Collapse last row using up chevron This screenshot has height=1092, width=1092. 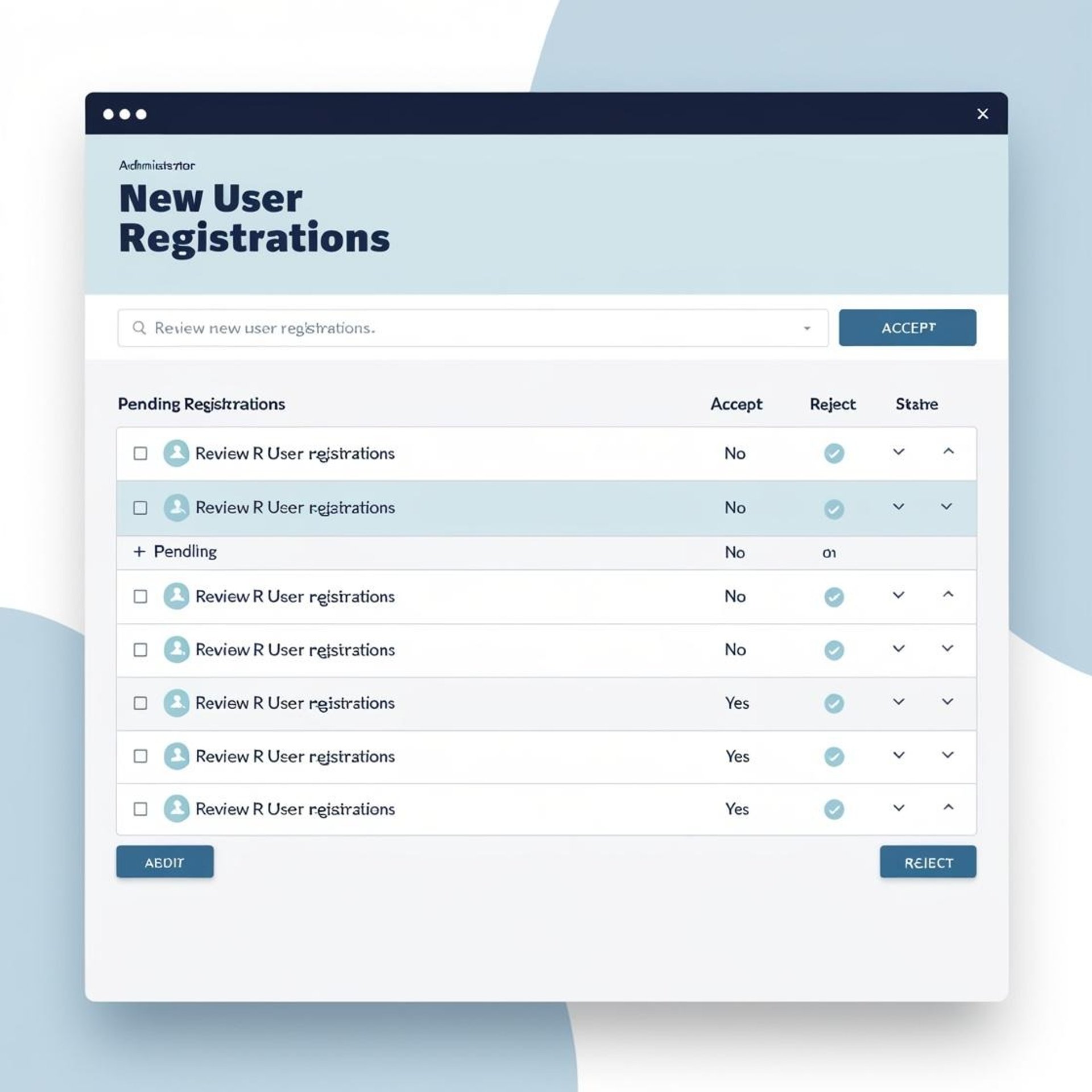[948, 808]
